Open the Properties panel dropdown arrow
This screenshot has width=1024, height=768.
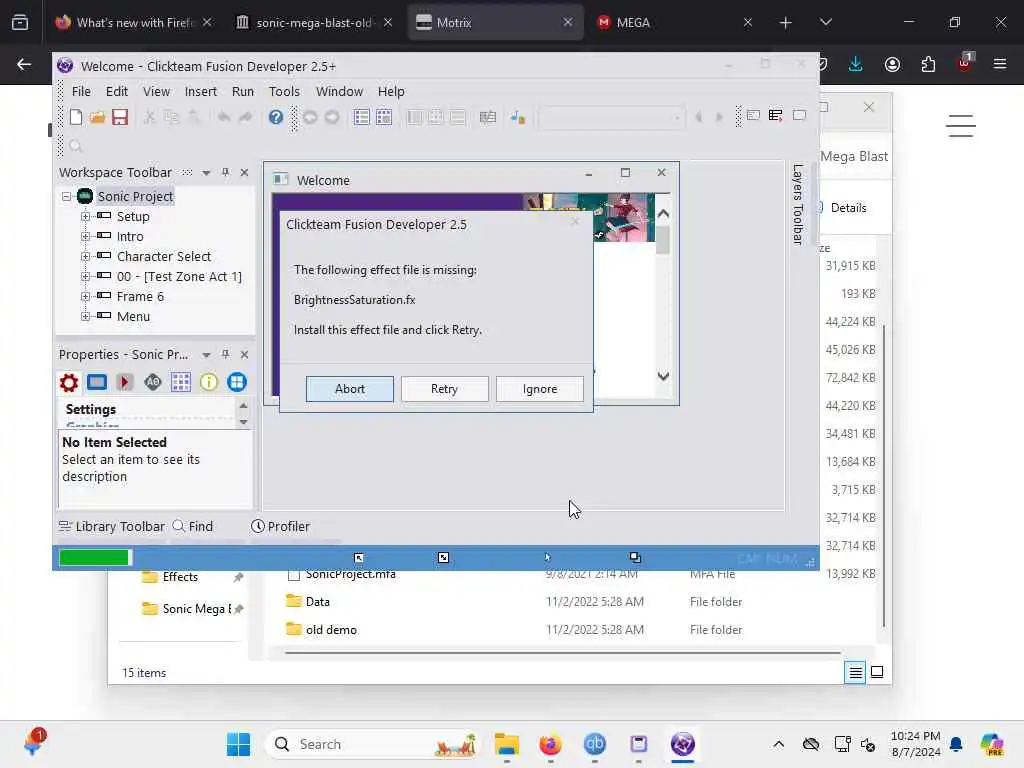206,355
